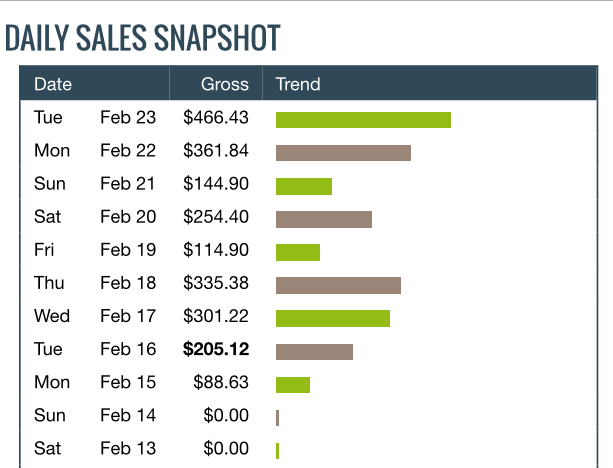The image size is (613, 468).
Task: Click the Gross column header
Action: coord(224,84)
